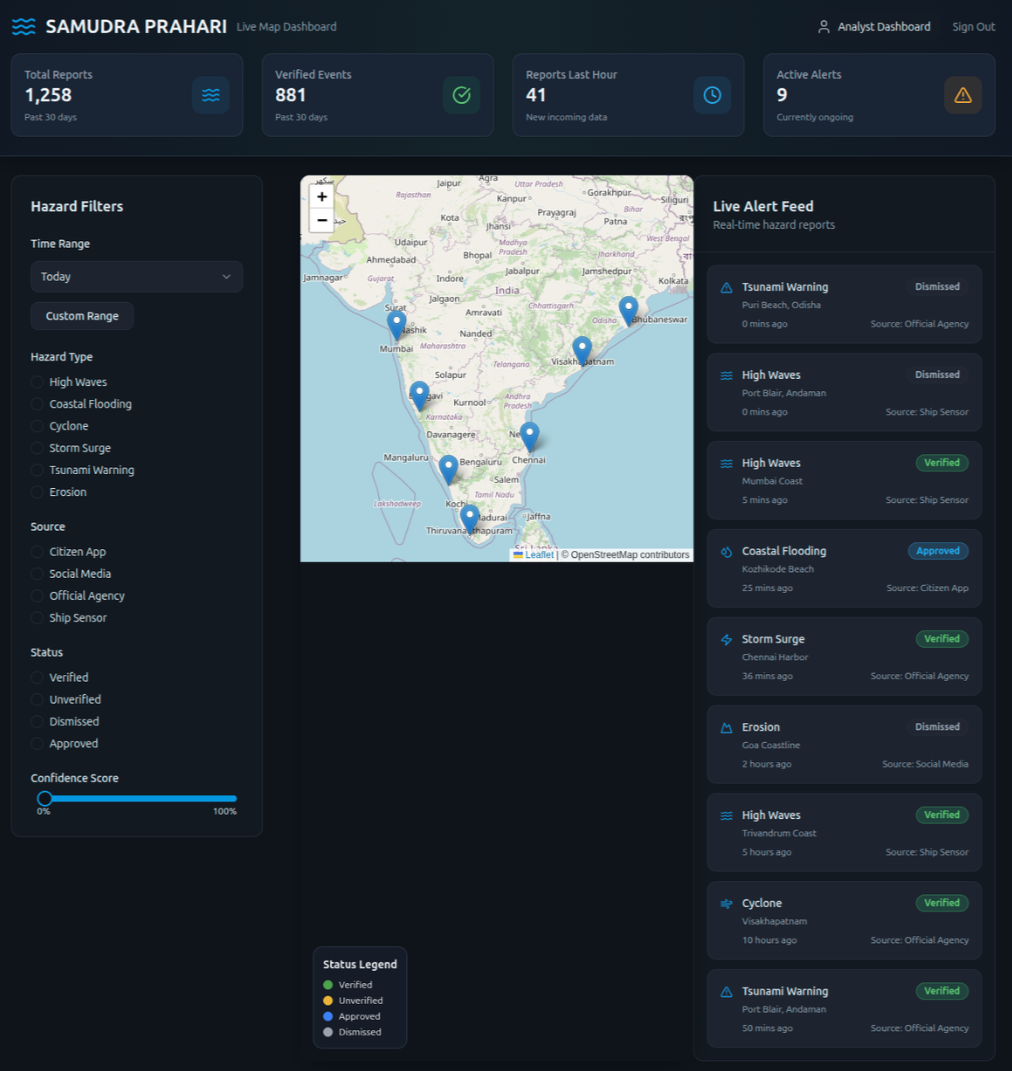Click the storm surge icon for Chennai Harbor
The height and width of the screenshot is (1071, 1012).
tap(727, 639)
